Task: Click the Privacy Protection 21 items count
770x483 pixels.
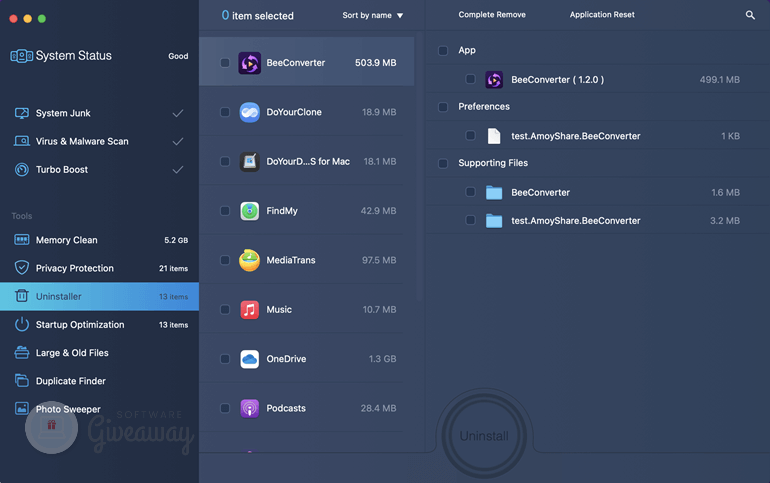Action: 173,268
